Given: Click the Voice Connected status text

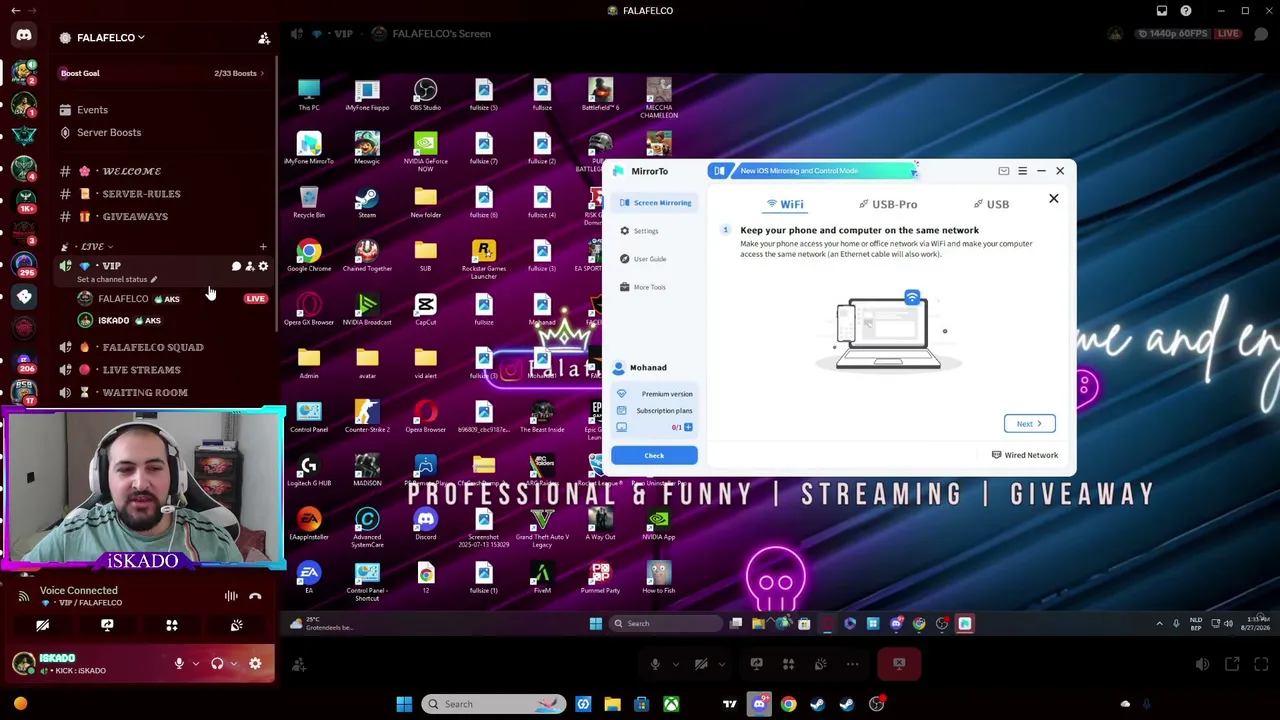Looking at the screenshot, I should tap(78, 591).
